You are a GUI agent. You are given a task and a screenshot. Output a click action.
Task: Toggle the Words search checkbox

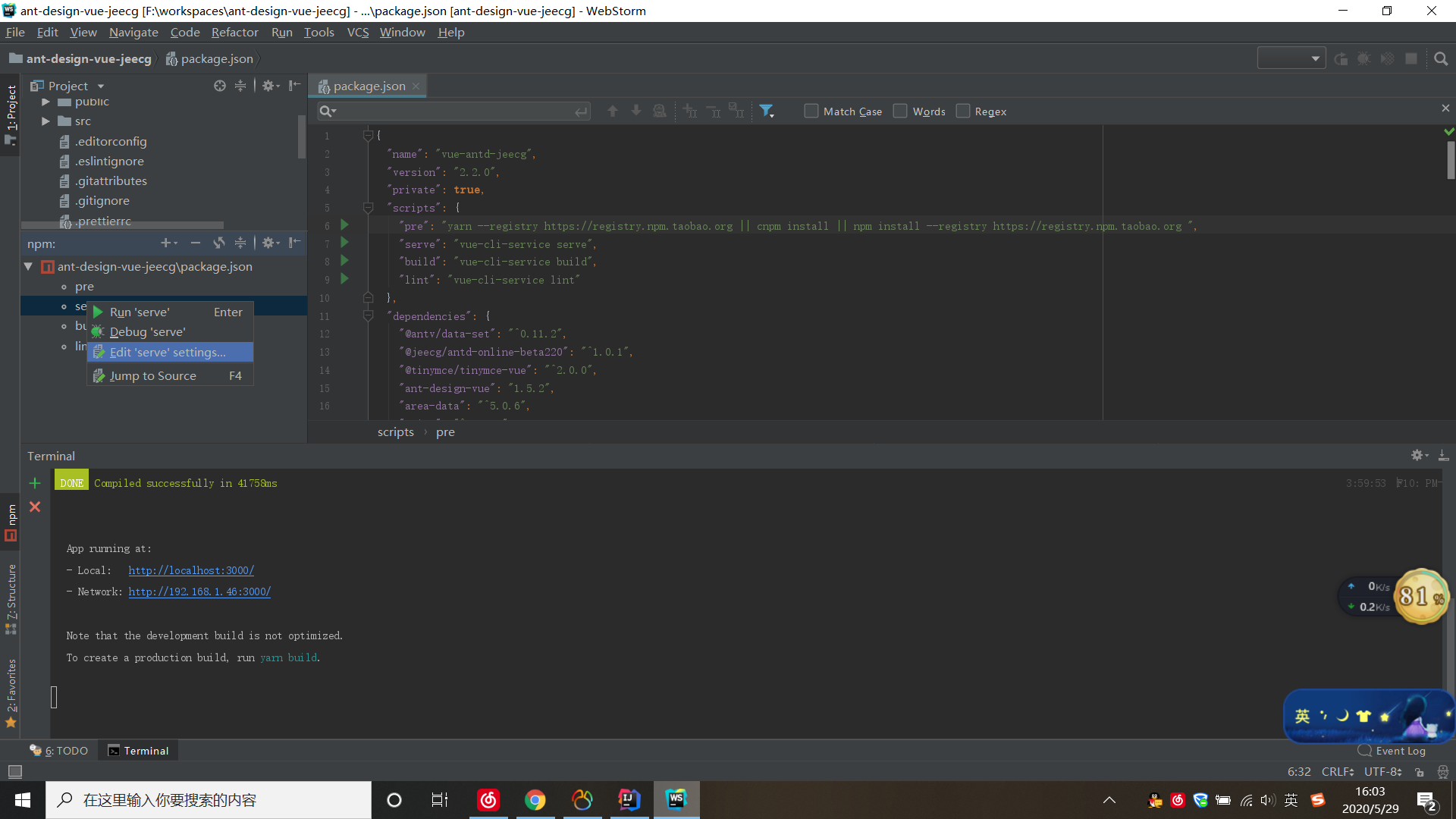tap(900, 111)
